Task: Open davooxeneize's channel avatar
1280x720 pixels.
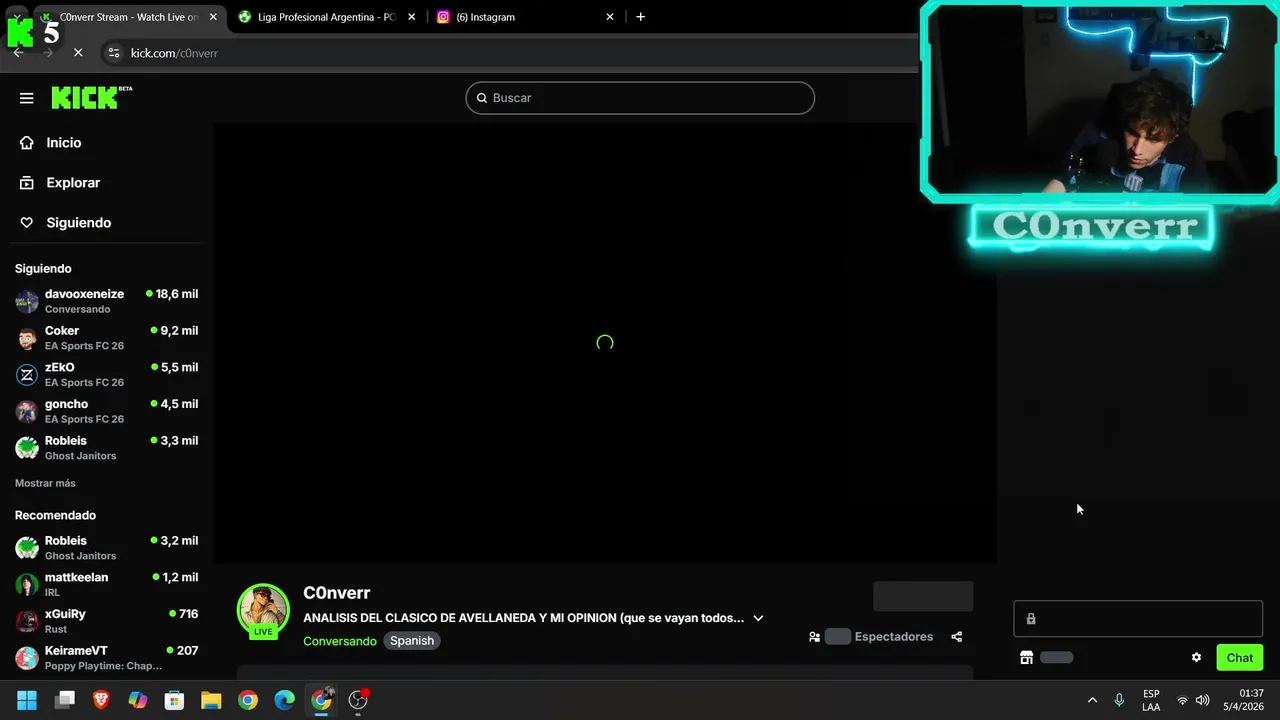Action: point(27,301)
